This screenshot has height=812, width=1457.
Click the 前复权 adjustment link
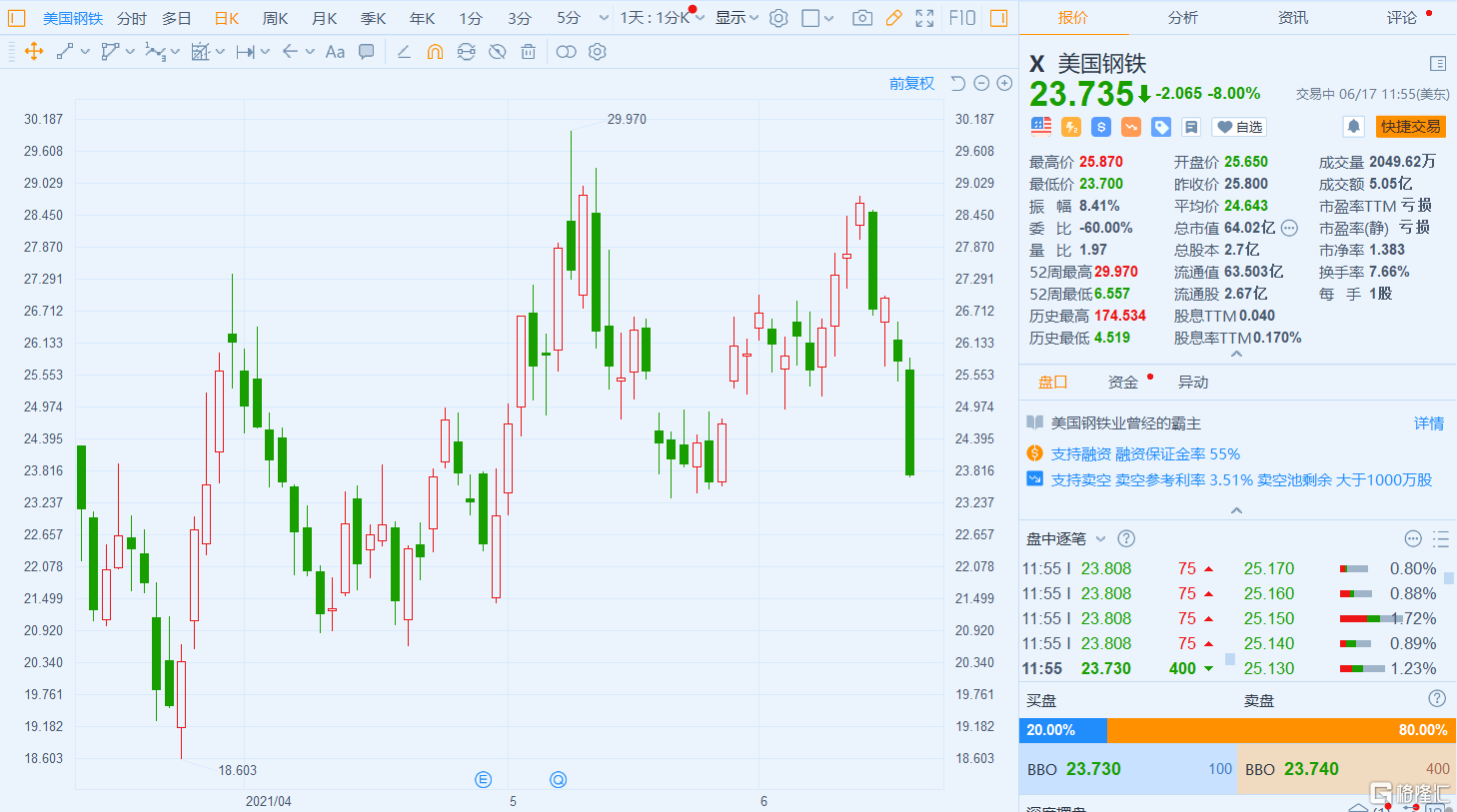tap(911, 84)
